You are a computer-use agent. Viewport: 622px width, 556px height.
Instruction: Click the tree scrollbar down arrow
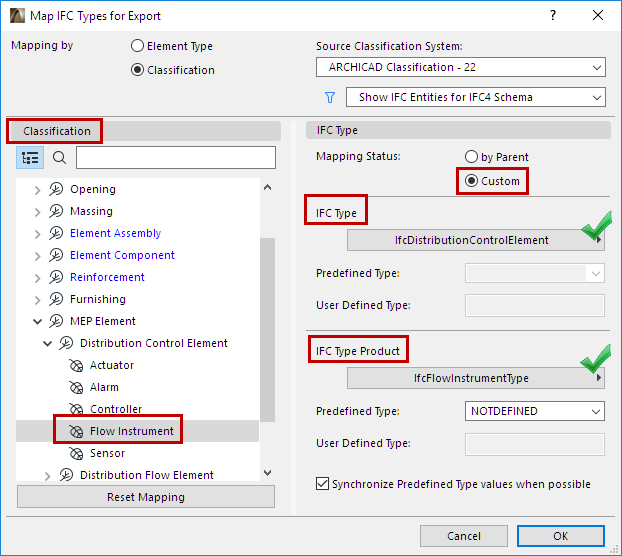pos(267,473)
